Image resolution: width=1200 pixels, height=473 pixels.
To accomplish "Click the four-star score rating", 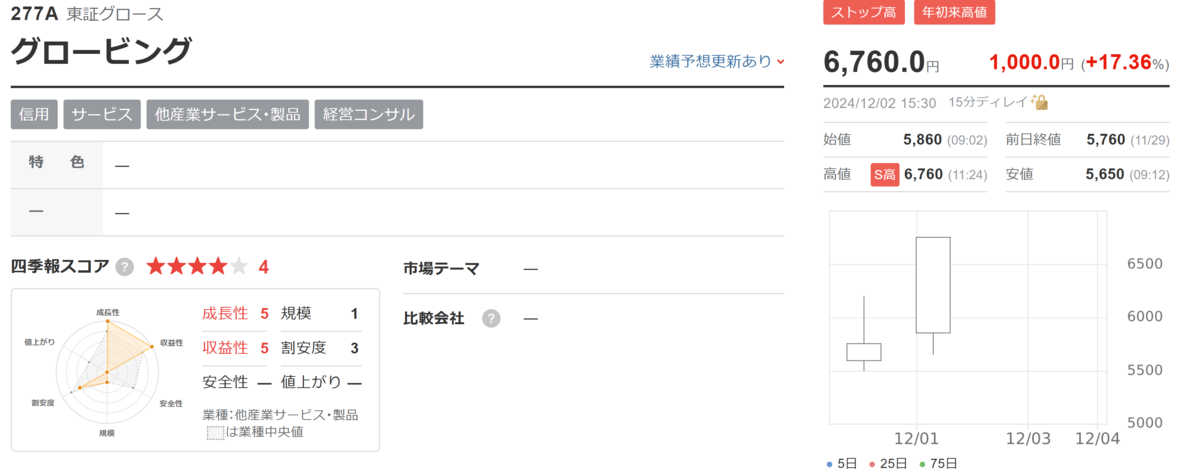I will (x=197, y=267).
